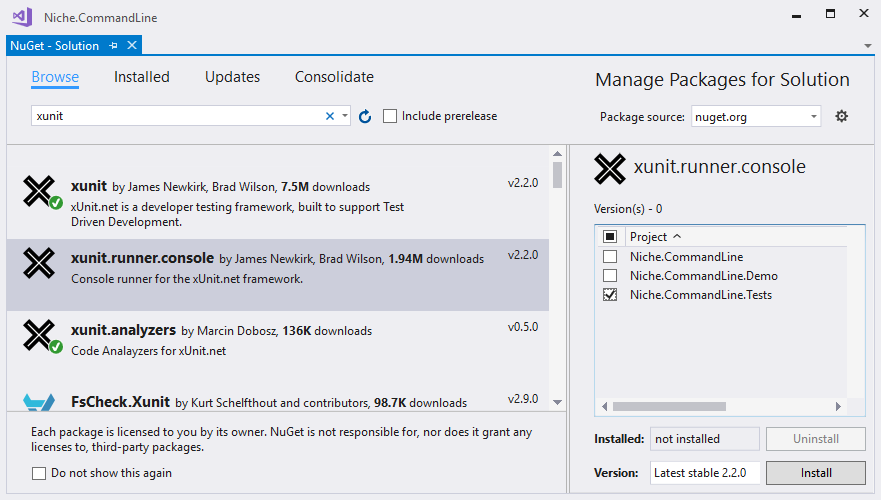This screenshot has width=881, height=500.
Task: Click the v2.2.0 label for xunit.runner.console
Action: pyautogui.click(x=523, y=255)
